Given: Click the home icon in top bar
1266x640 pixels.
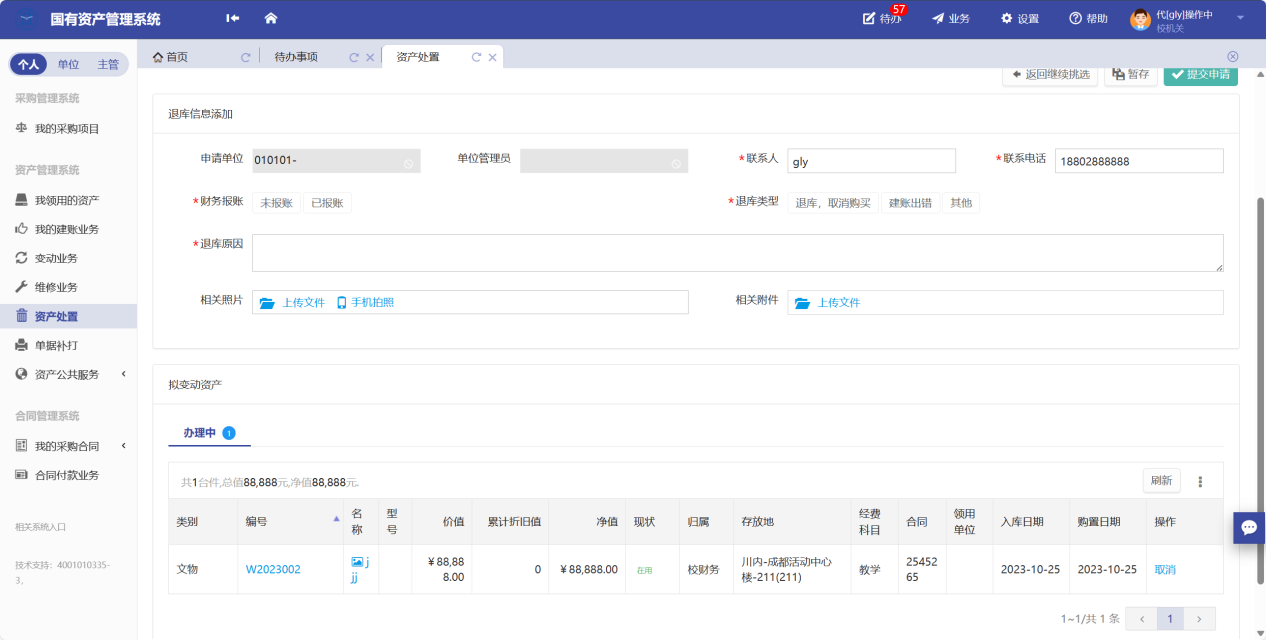Looking at the screenshot, I should click(x=270, y=18).
